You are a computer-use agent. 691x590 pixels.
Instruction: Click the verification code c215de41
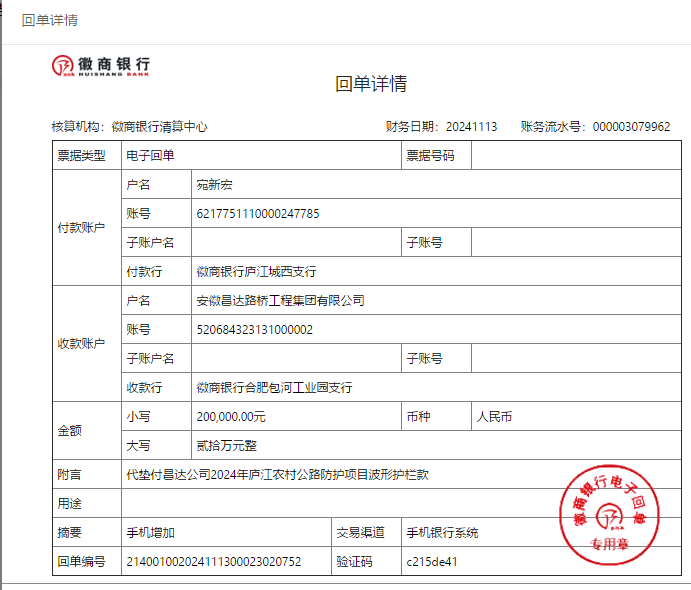(431, 561)
